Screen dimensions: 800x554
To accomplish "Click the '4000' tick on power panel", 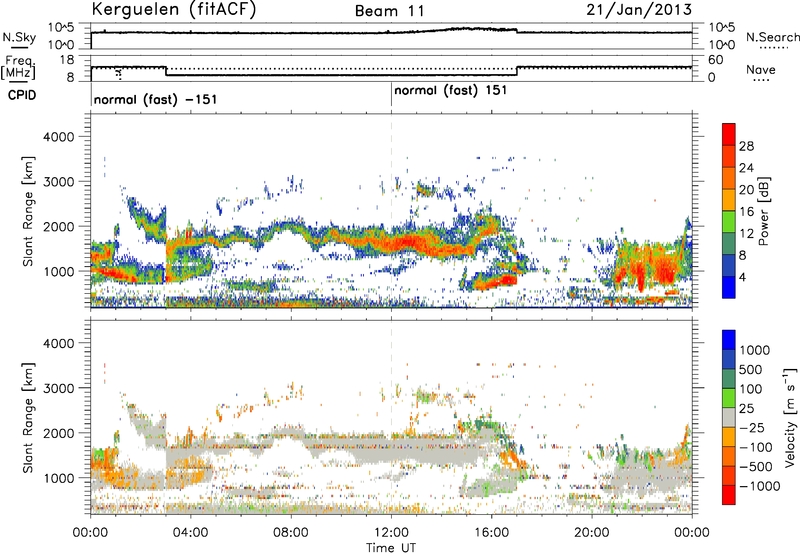I will pos(58,137).
